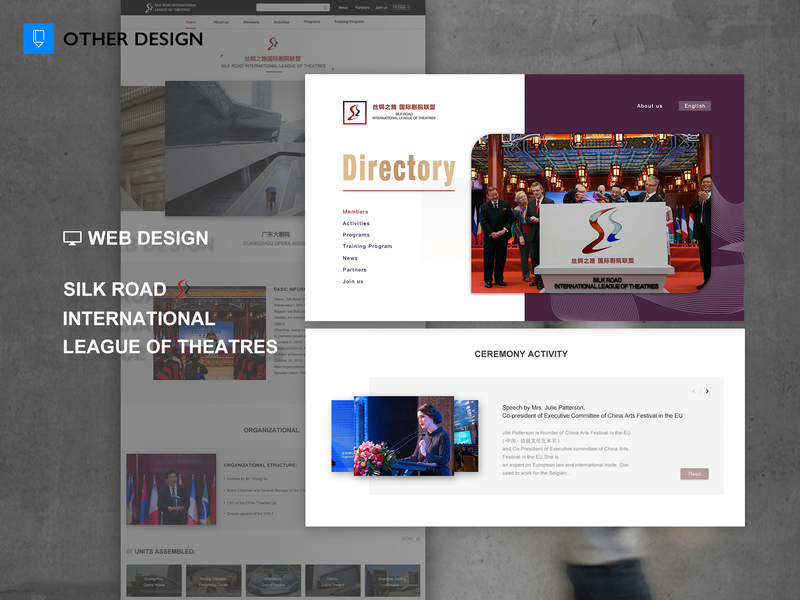
Task: Select Members in the Directory list
Action: (x=355, y=212)
